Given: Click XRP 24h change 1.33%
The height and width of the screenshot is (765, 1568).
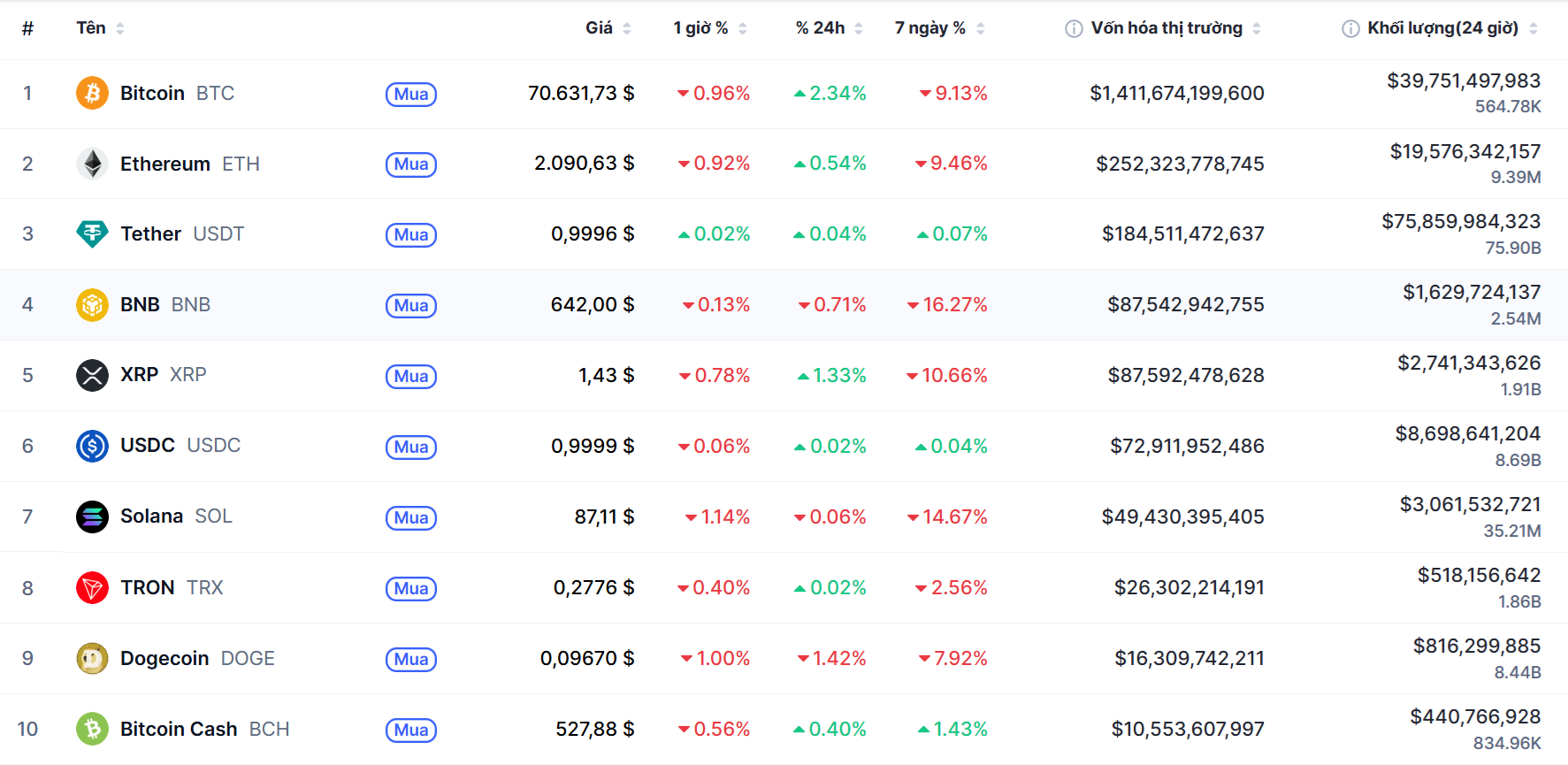Looking at the screenshot, I should tap(832, 375).
